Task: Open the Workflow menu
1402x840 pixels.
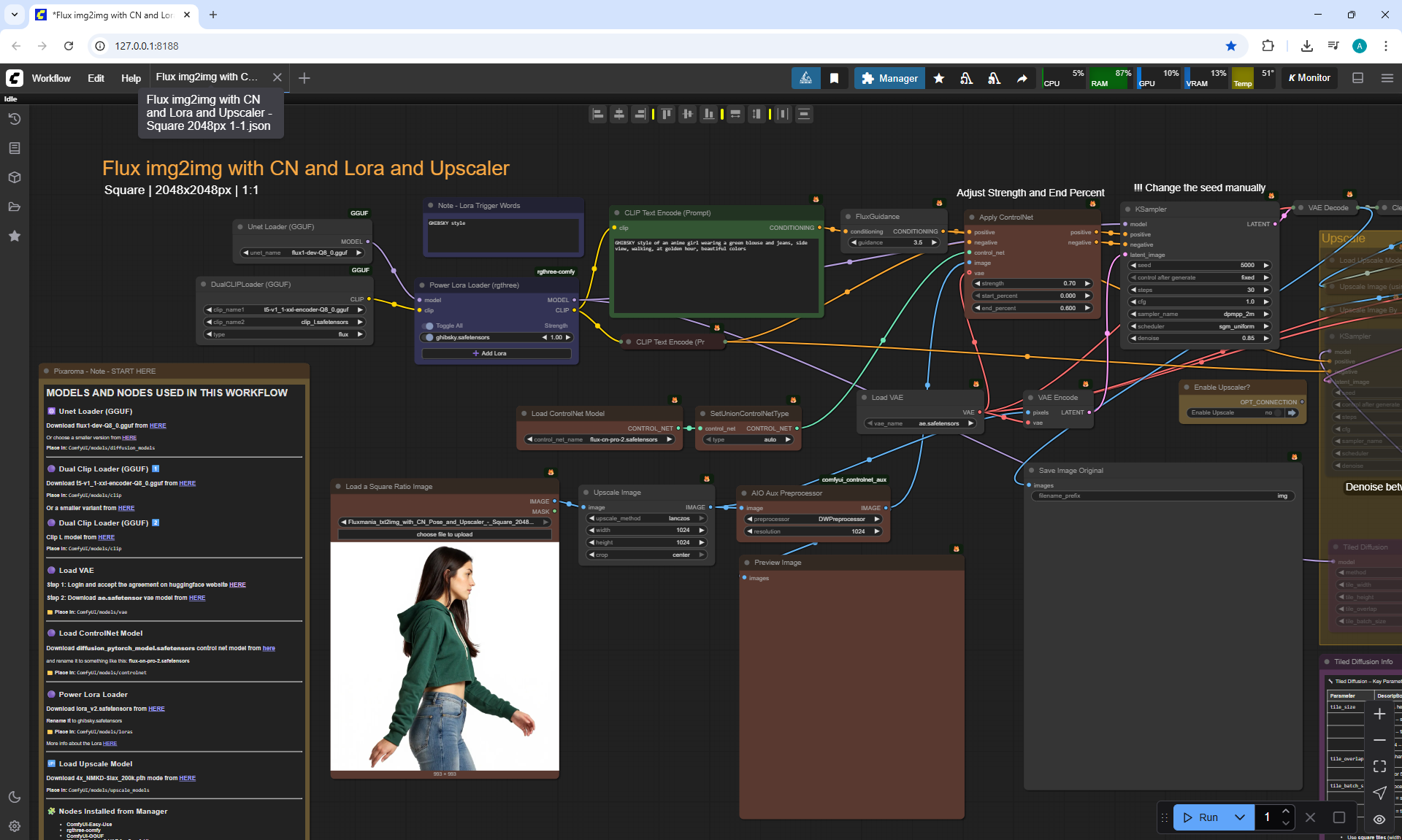Action: (51, 78)
